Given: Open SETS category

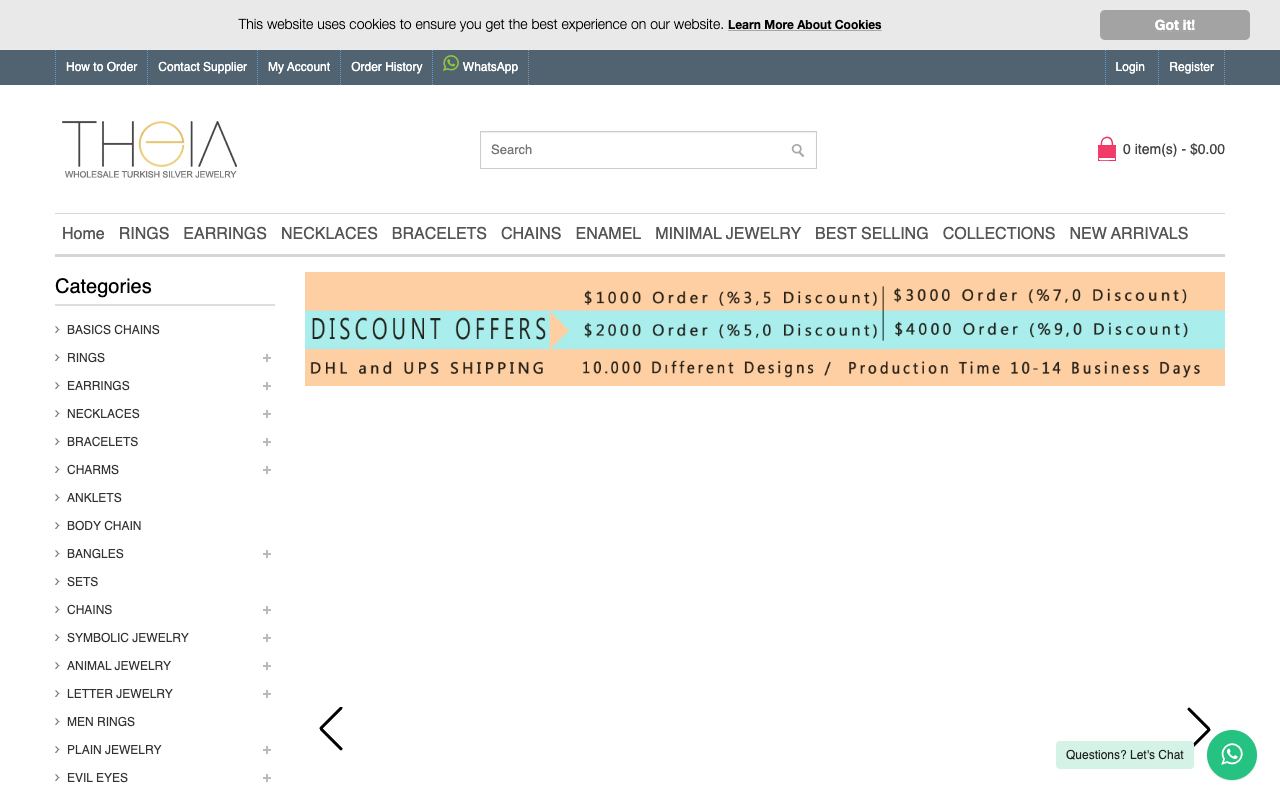Looking at the screenshot, I should 82,582.
